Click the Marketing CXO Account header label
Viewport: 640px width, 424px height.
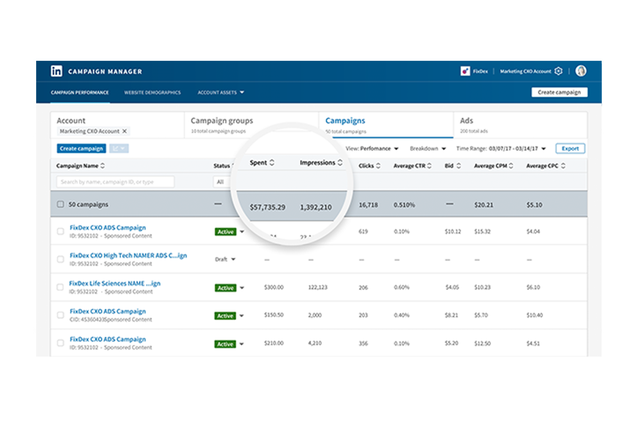526,71
